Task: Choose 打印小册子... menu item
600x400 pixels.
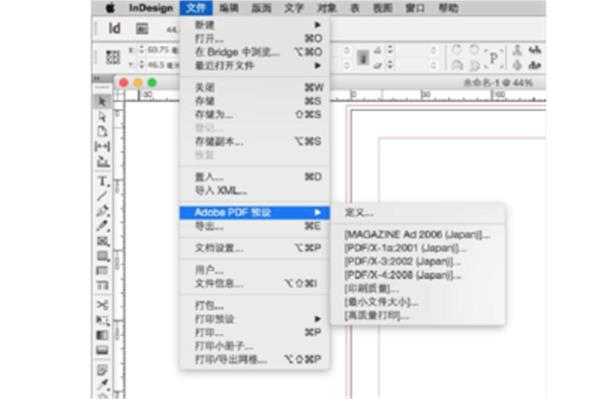Action: click(x=254, y=346)
